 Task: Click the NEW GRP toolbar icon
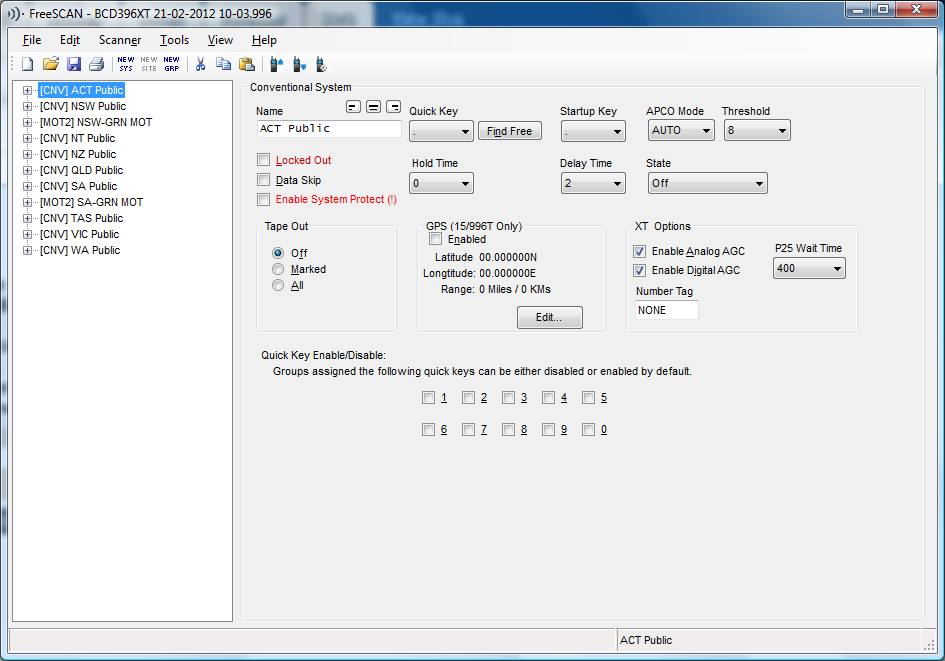click(170, 62)
